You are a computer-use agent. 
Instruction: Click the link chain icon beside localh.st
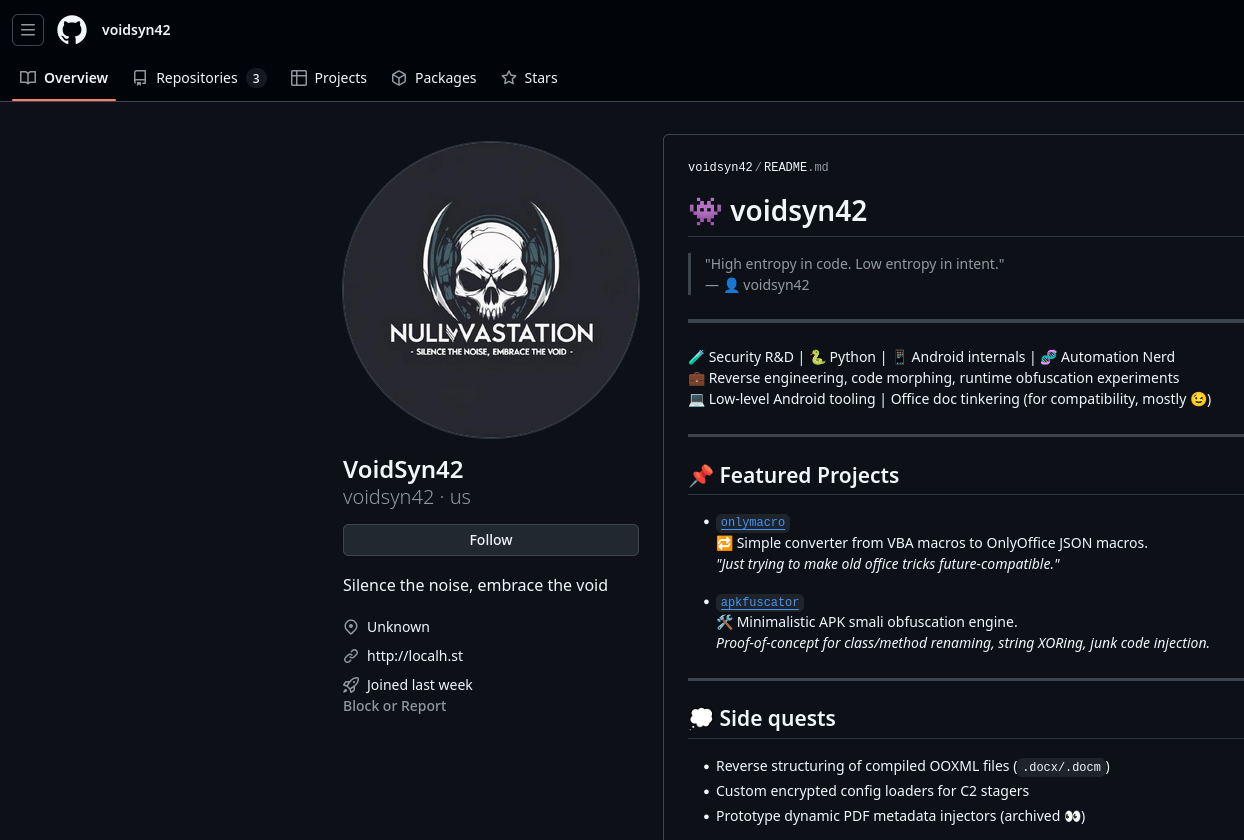351,656
